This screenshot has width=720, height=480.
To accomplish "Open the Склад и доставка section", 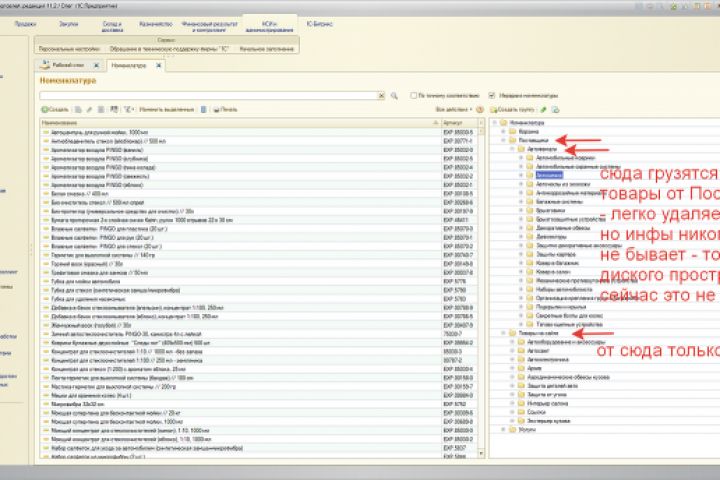I will (112, 27).
